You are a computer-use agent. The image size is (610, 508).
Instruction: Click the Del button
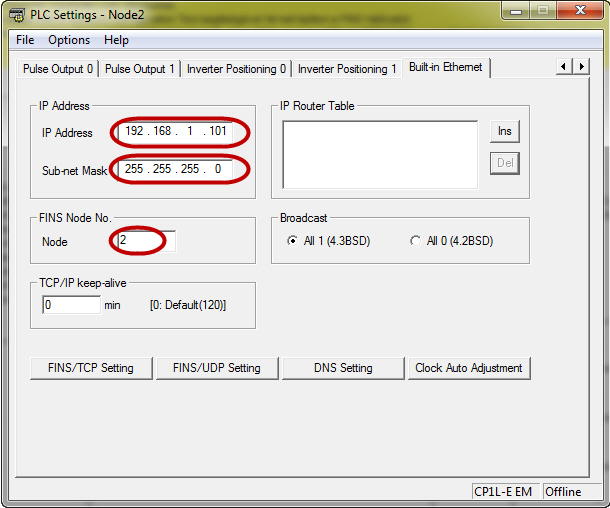(505, 163)
